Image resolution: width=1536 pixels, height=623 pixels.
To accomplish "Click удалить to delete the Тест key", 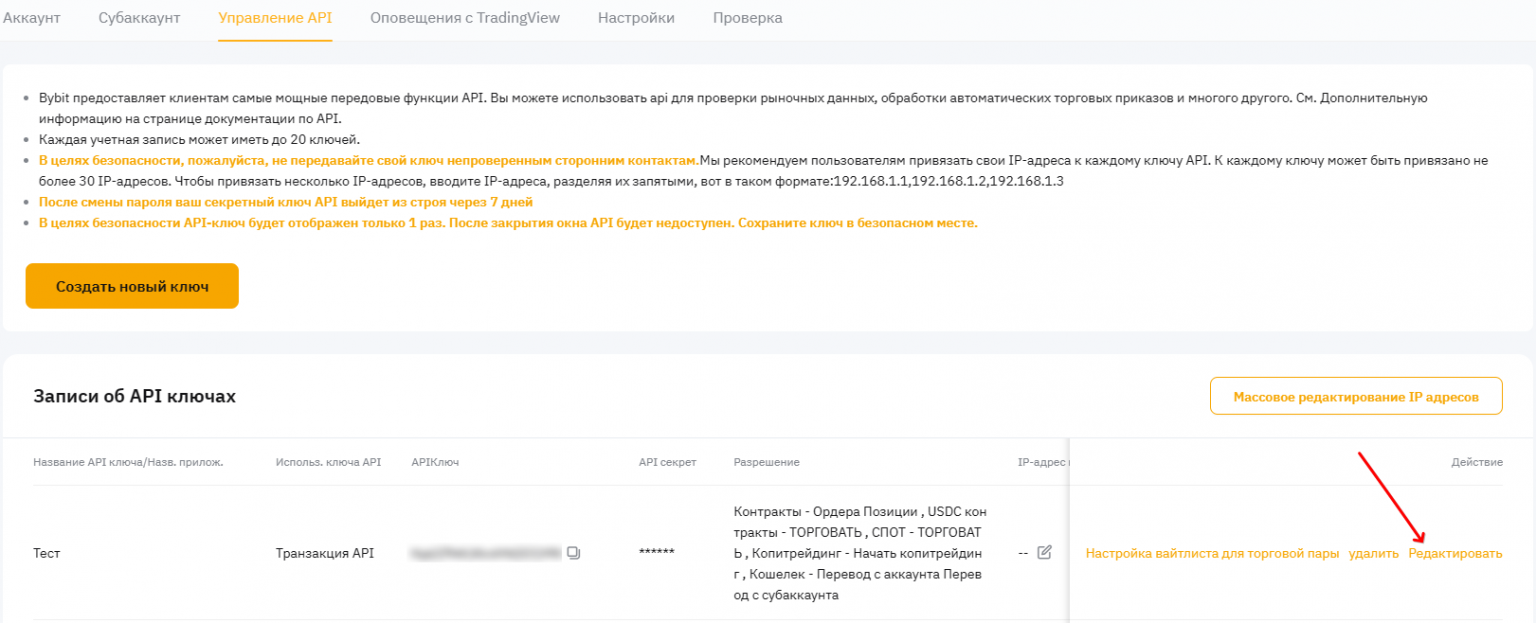I will coord(1373,553).
